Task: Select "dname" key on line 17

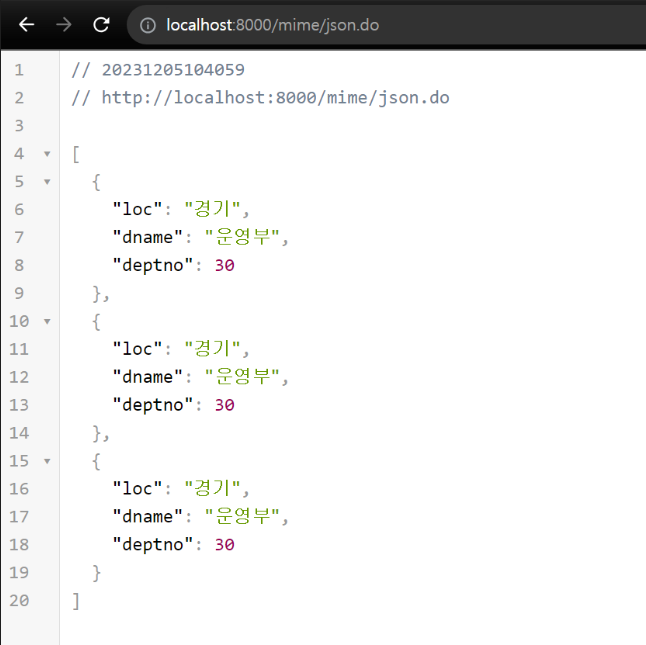Action: (147, 516)
